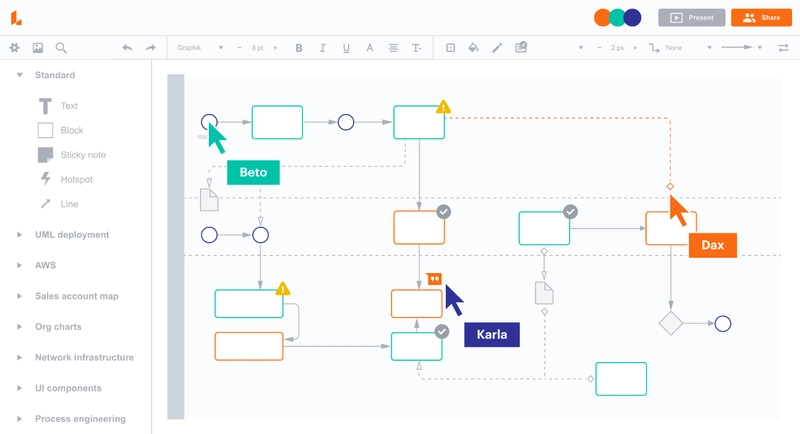The width and height of the screenshot is (800, 434).
Task: Click checkmark badge on the middle orange box
Action: tap(444, 212)
